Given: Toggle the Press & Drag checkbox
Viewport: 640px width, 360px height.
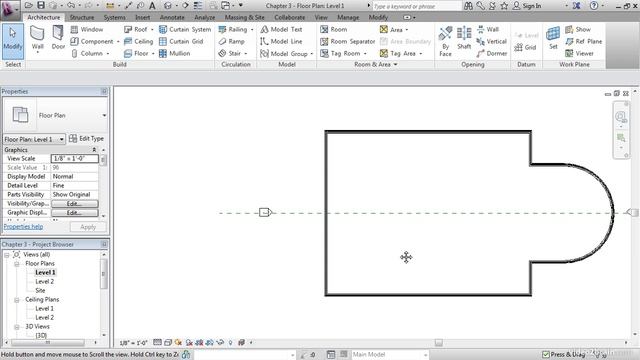Looking at the screenshot, I should (546, 354).
